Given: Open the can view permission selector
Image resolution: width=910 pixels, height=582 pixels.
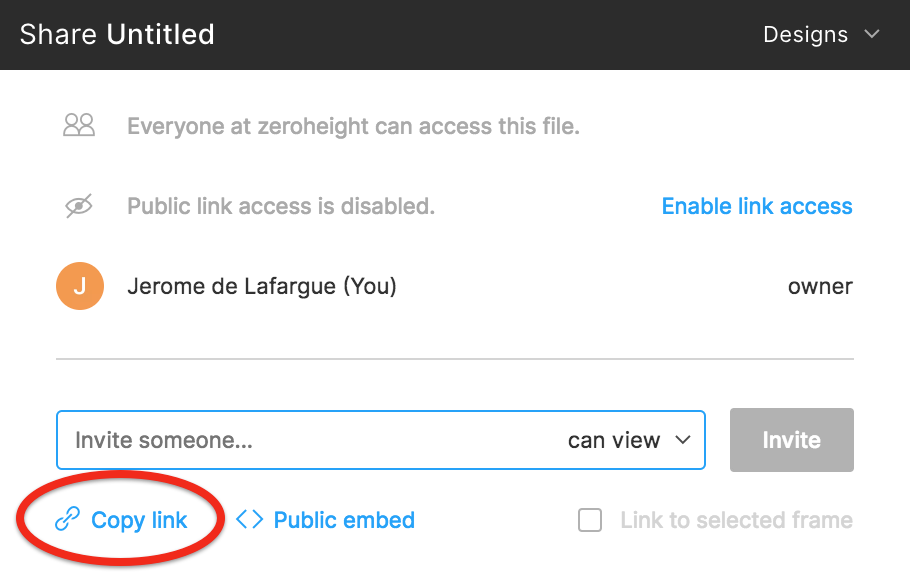Looking at the screenshot, I should click(x=629, y=440).
